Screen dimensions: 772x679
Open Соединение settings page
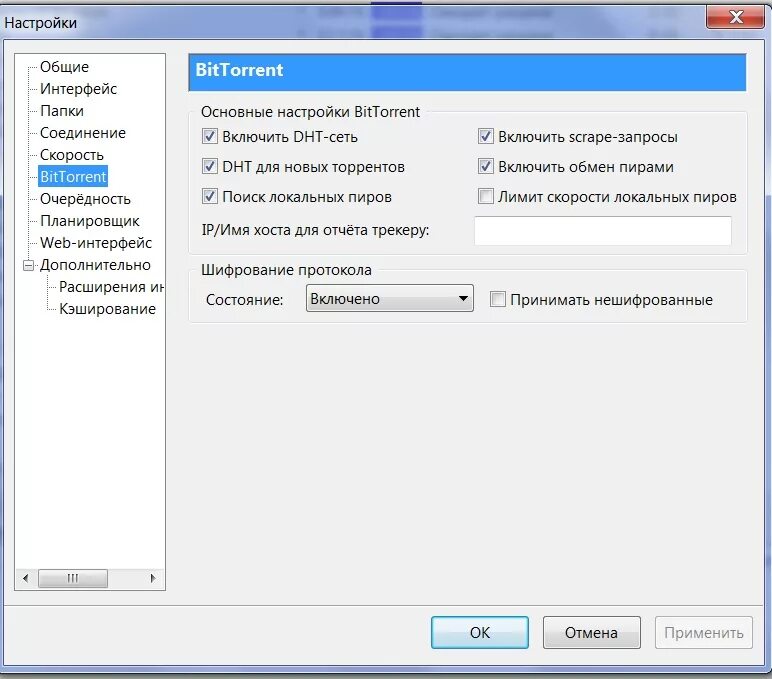click(83, 132)
